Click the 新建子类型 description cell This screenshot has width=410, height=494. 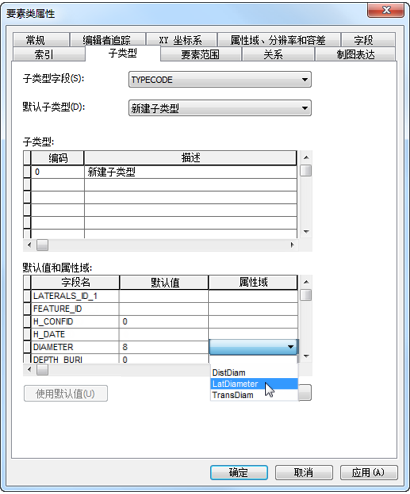[190, 172]
